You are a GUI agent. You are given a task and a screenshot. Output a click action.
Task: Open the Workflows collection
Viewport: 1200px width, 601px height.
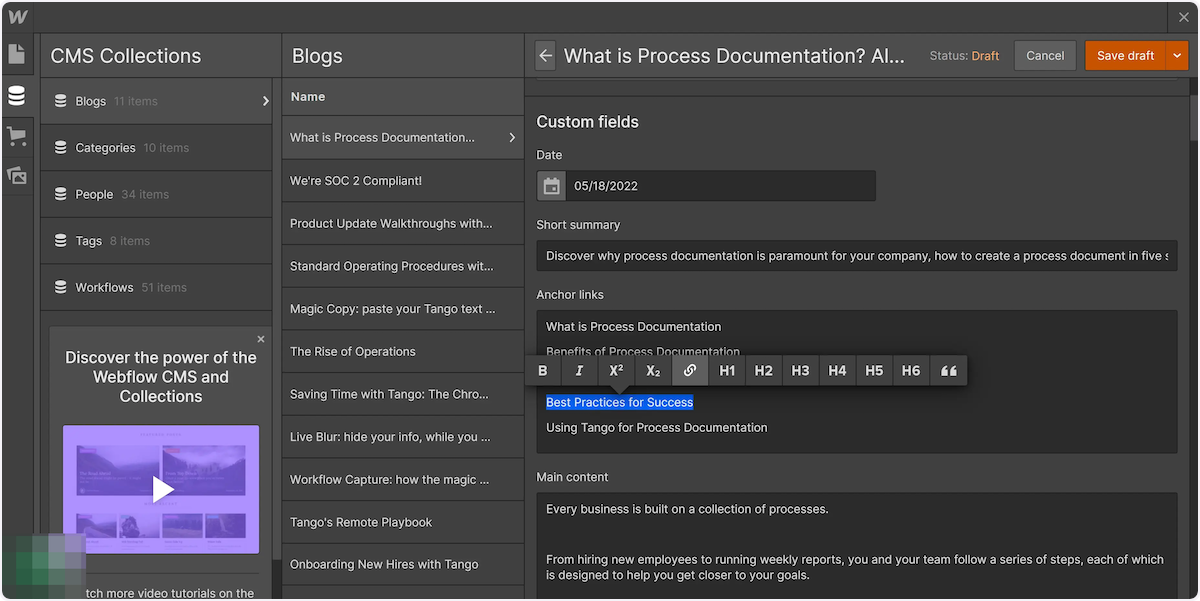click(x=156, y=287)
